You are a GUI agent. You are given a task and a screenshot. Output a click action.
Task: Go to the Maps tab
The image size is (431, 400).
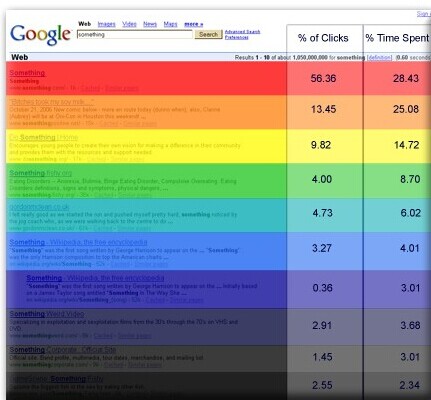[x=170, y=24]
